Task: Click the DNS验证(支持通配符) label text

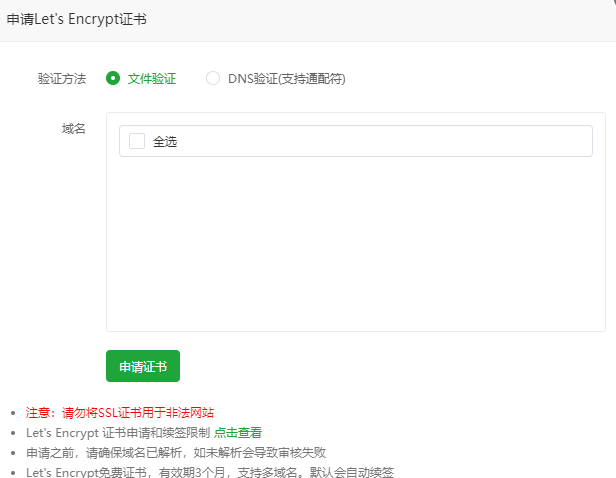Action: pyautogui.click(x=287, y=79)
